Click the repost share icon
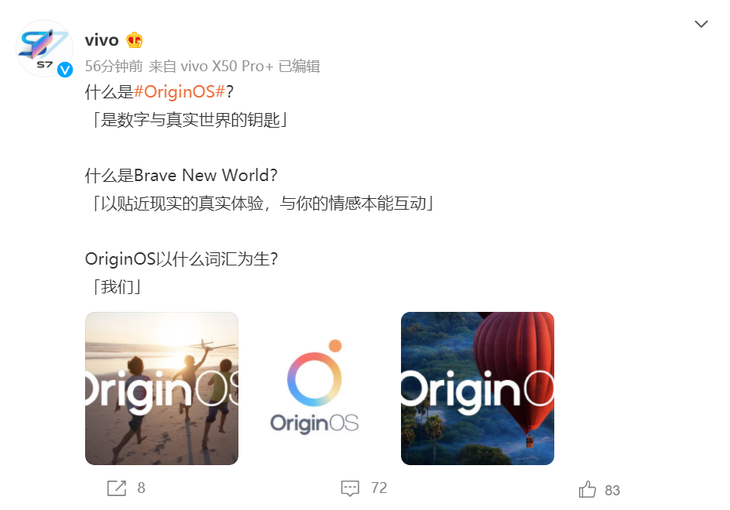This screenshot has height=510, width=730. pyautogui.click(x=116, y=488)
